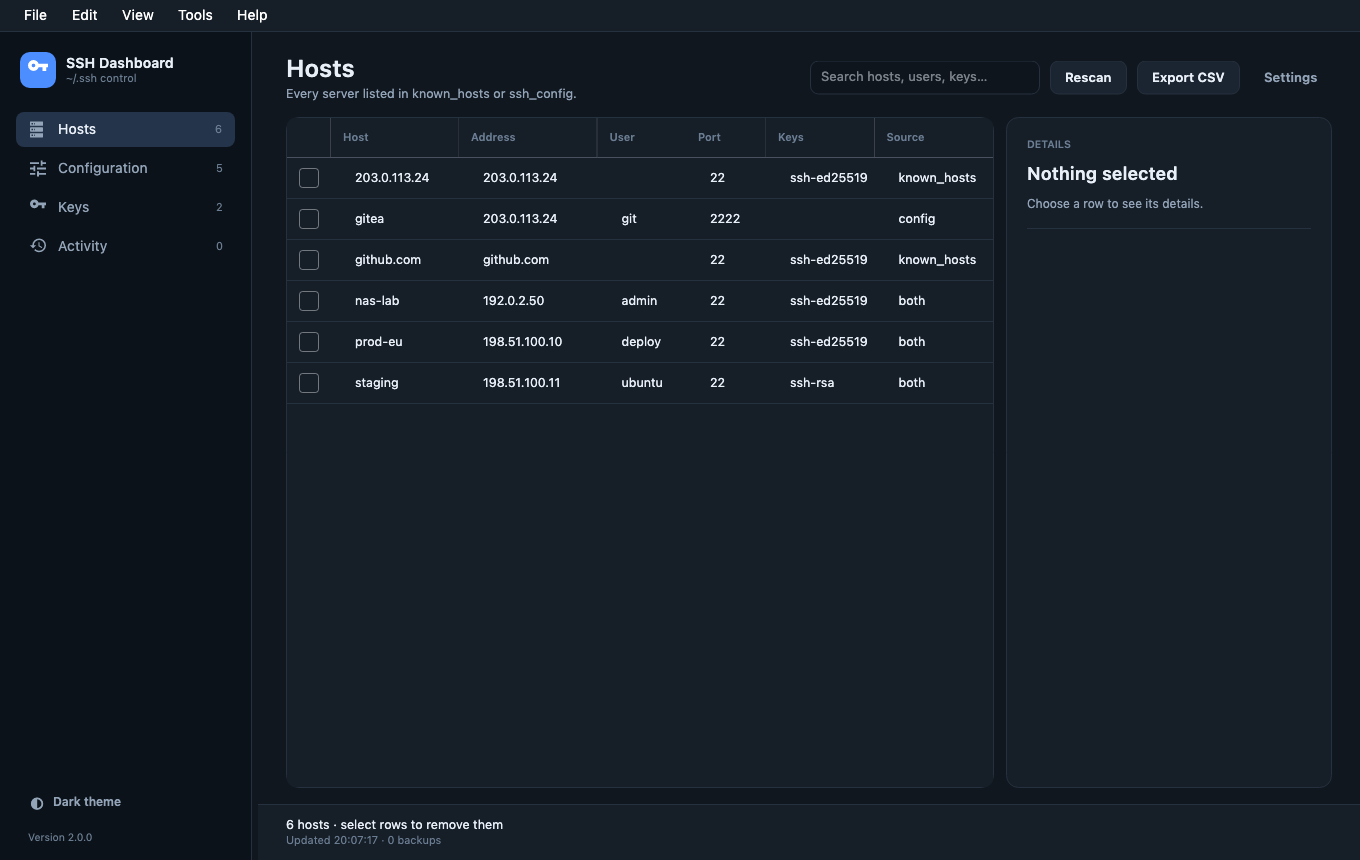Screen dimensions: 1360x860
Task: Click the Source column header
Action: (x=933, y=137)
